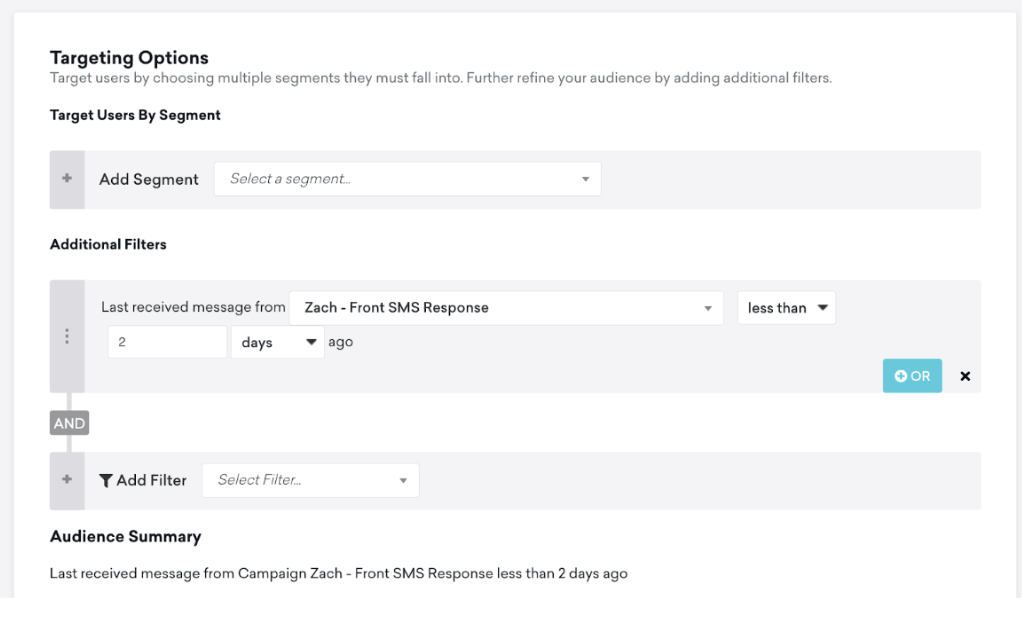Open the 'less than' comparison dropdown

[786, 308]
